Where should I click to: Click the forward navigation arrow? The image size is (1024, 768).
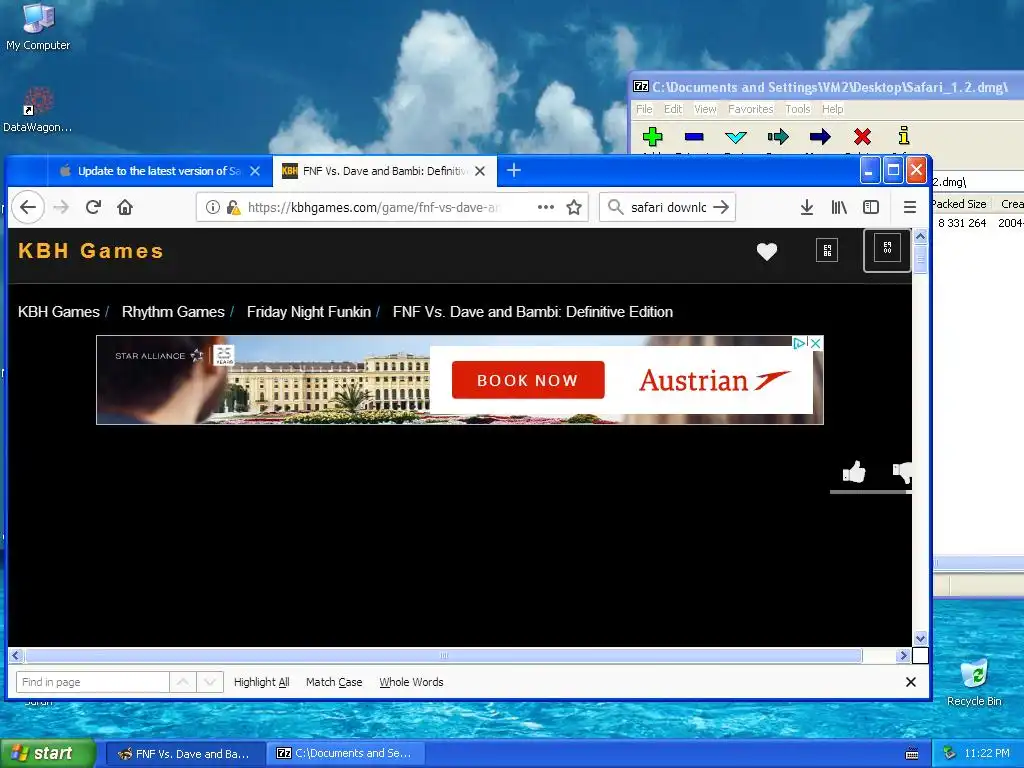pyautogui.click(x=61, y=207)
